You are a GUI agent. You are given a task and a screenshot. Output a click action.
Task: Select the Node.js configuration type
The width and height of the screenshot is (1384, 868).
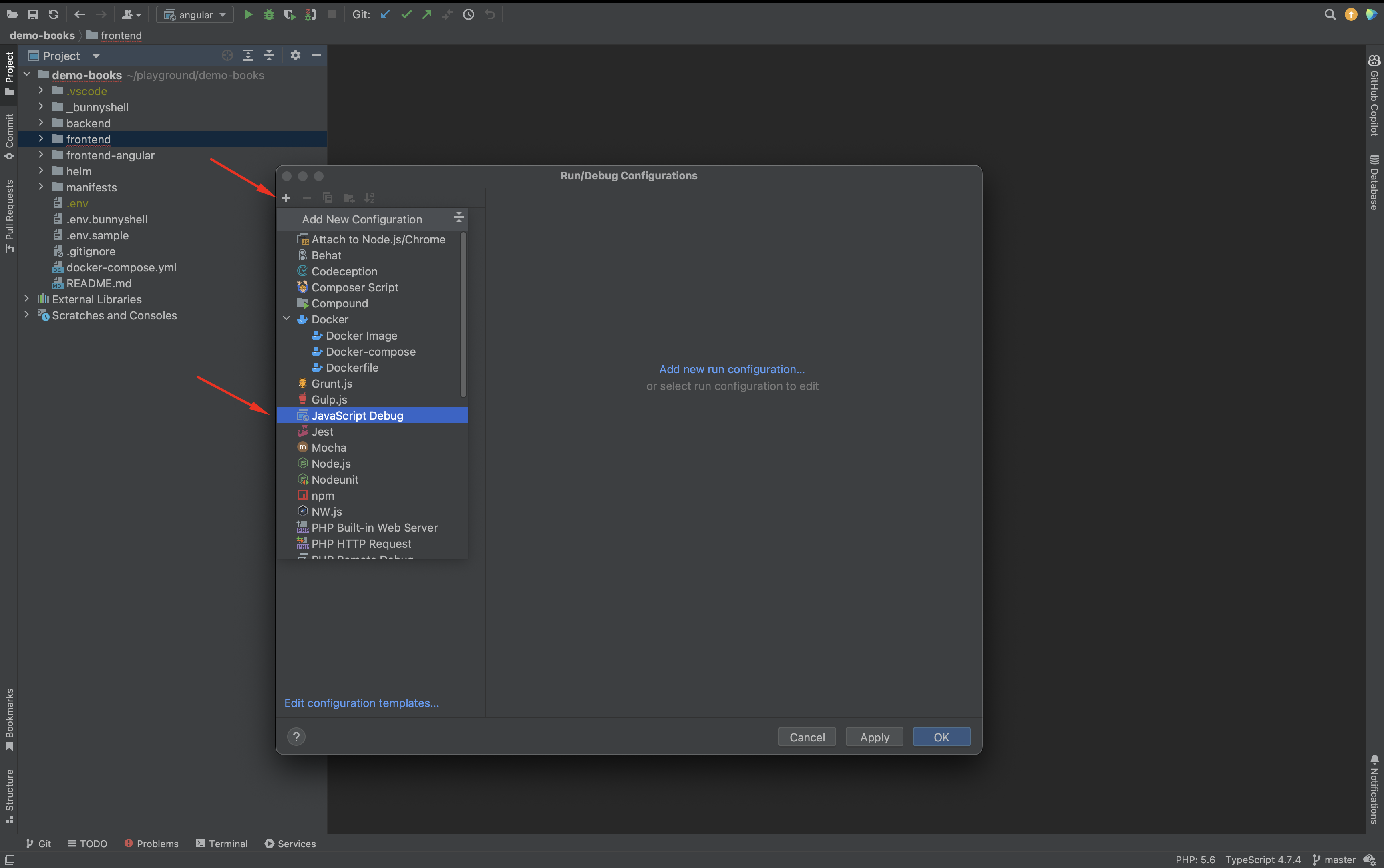coord(331,463)
